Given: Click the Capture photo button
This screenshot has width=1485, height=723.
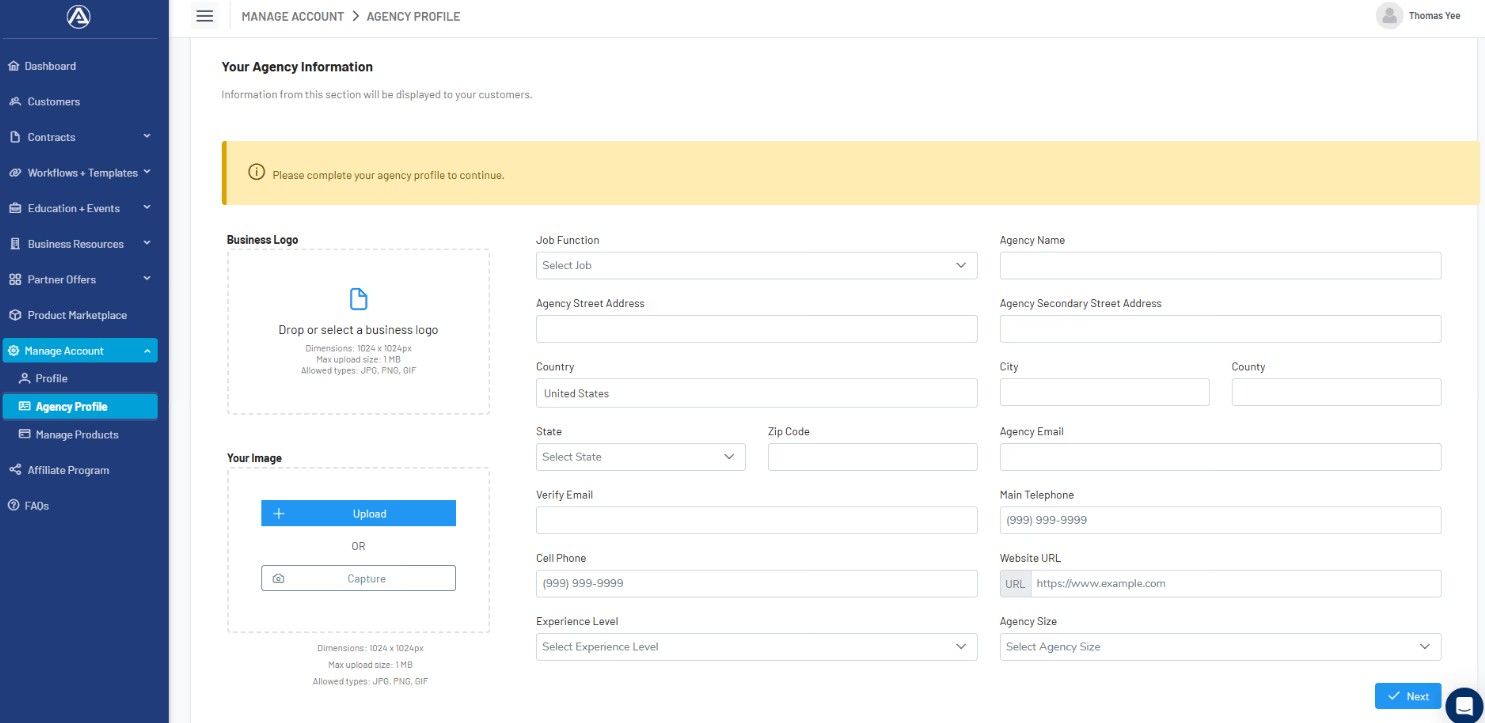Looking at the screenshot, I should 358,579.
